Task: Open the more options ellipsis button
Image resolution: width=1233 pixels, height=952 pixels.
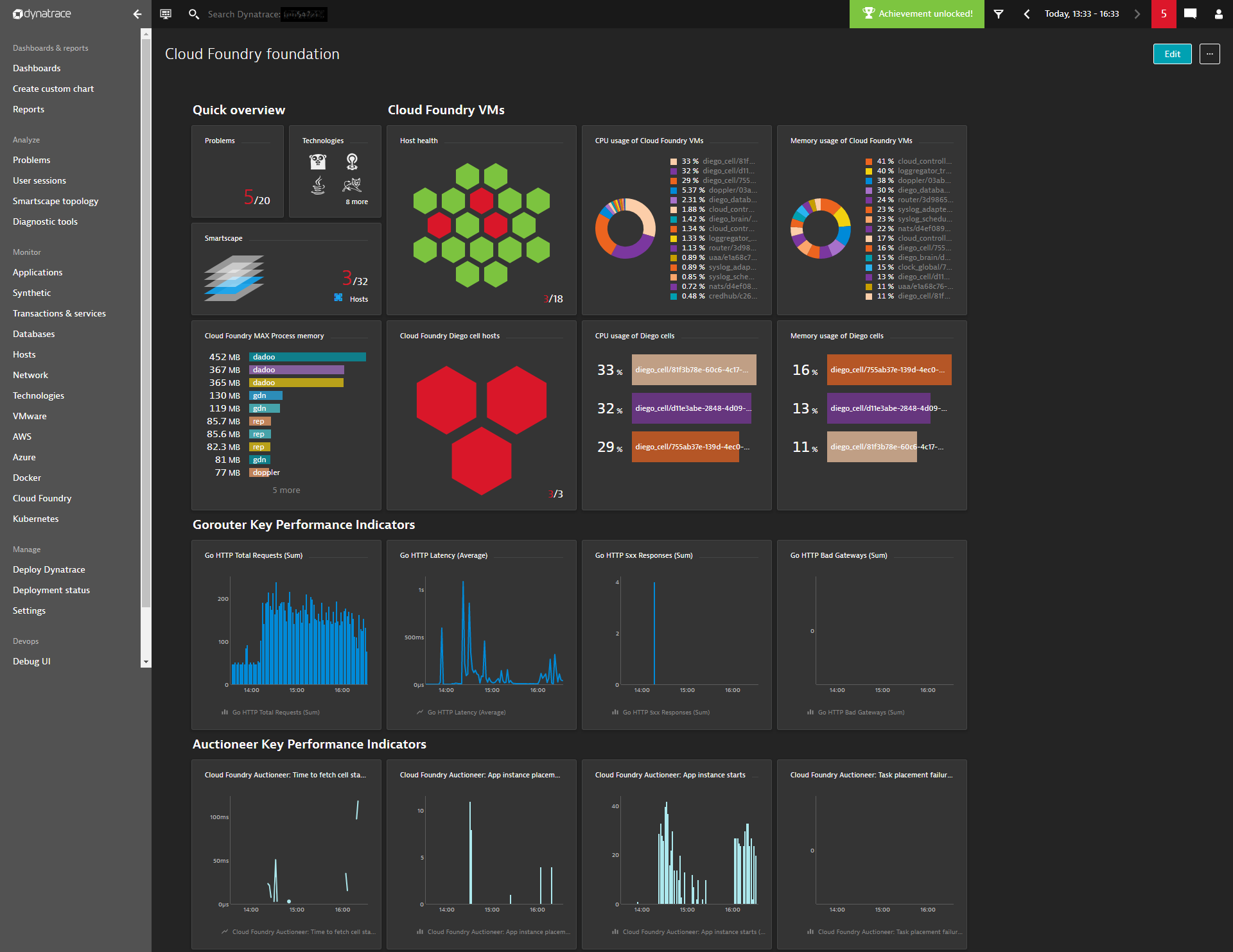Action: pos(1210,54)
